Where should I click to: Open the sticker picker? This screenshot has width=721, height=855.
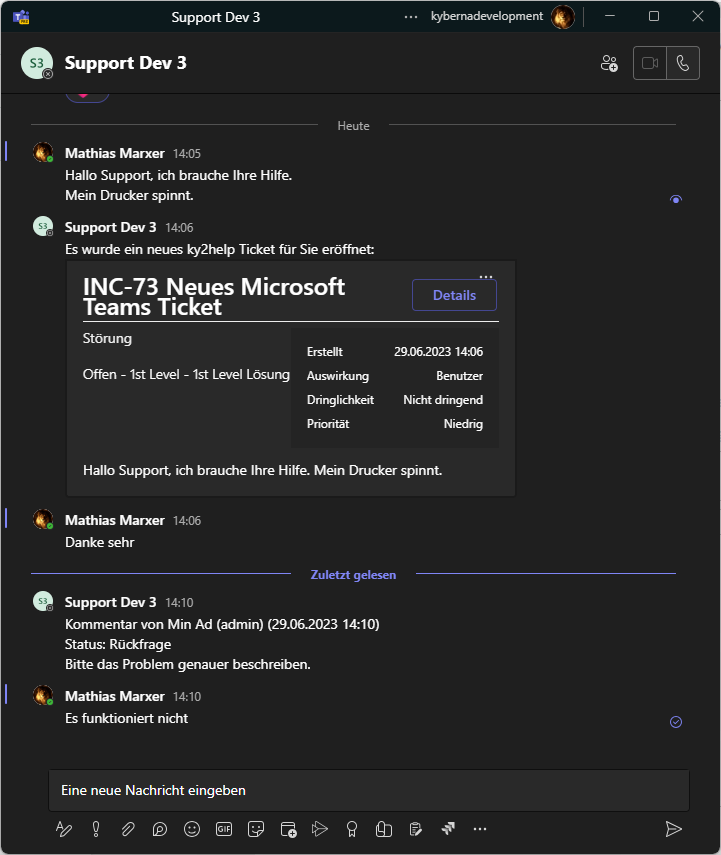256,829
